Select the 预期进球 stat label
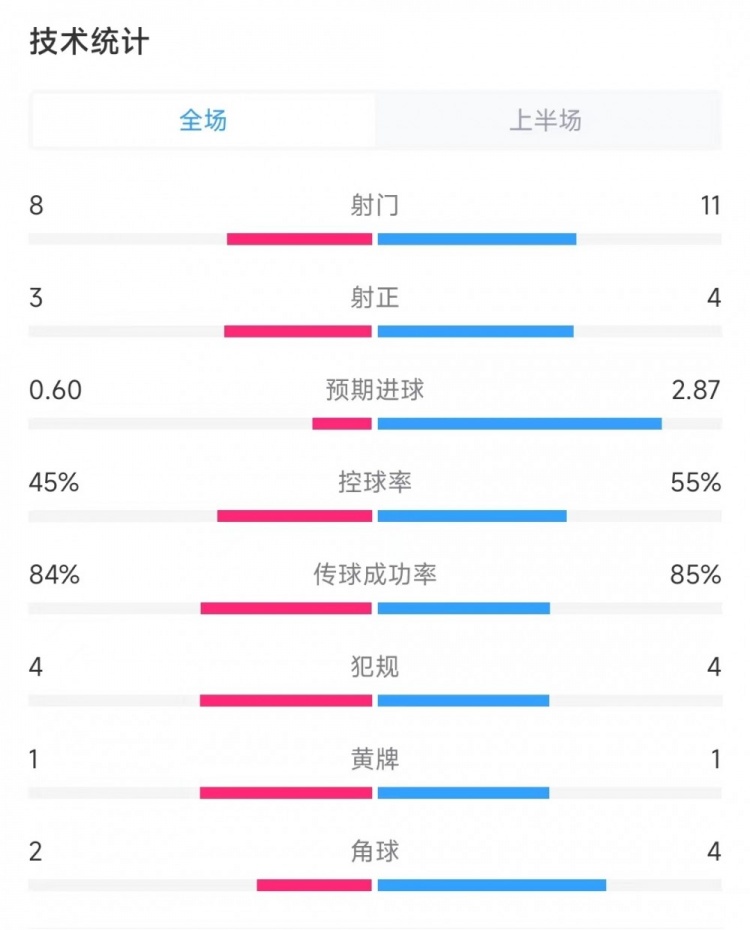The image size is (750, 930). pyautogui.click(x=375, y=390)
